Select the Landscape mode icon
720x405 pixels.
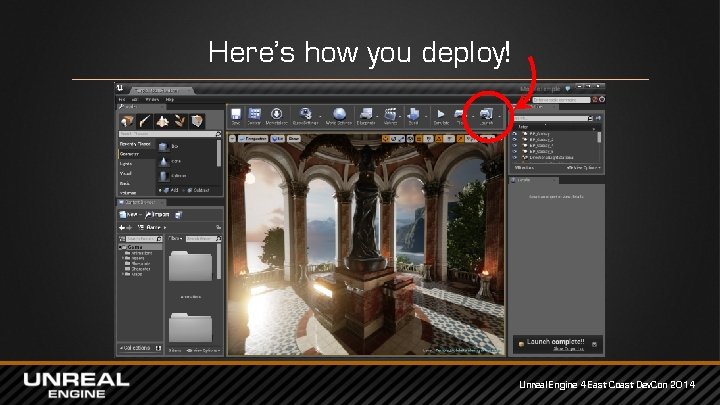pyautogui.click(x=162, y=121)
